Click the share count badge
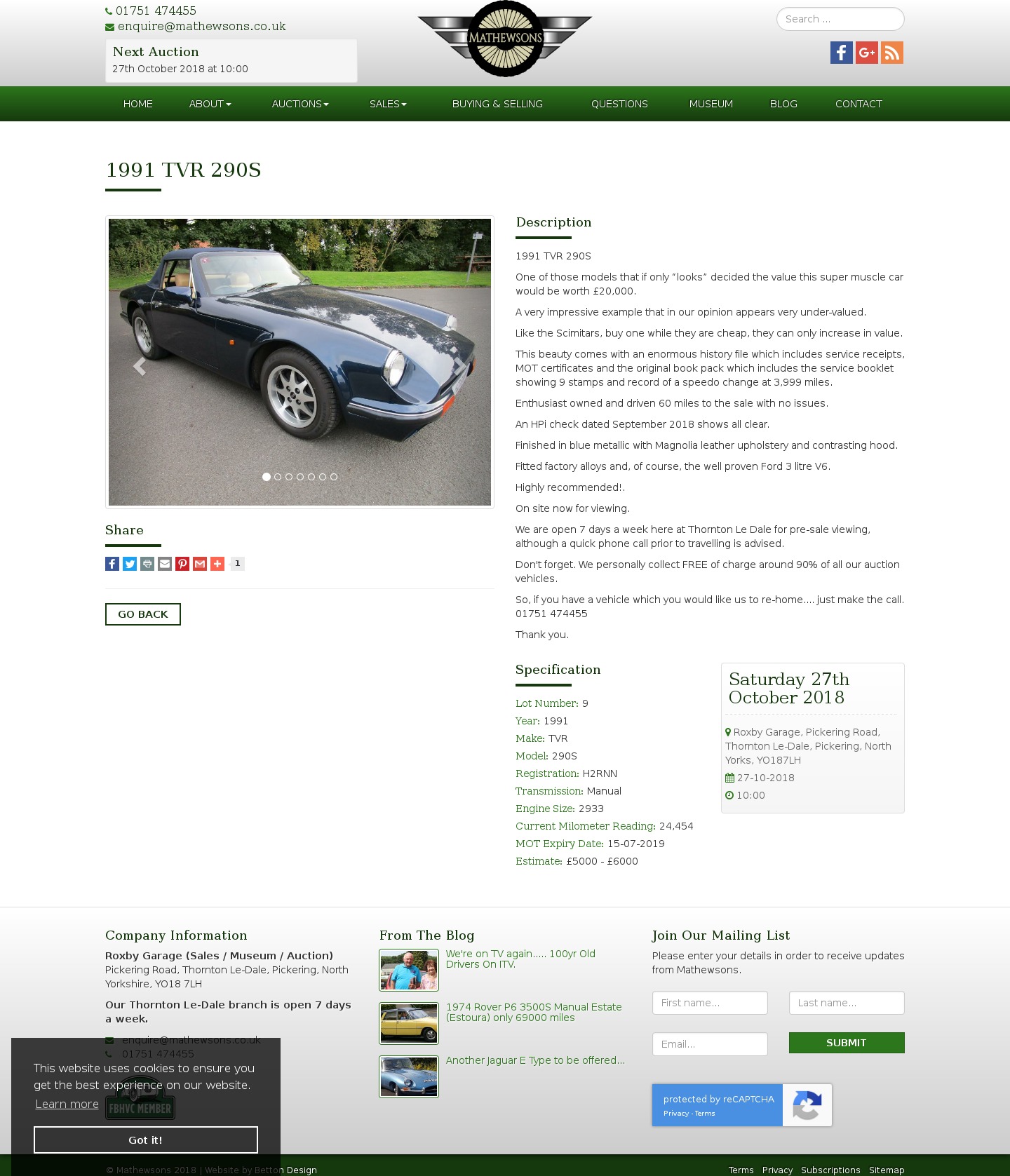The image size is (1010, 1176). pyautogui.click(x=238, y=564)
